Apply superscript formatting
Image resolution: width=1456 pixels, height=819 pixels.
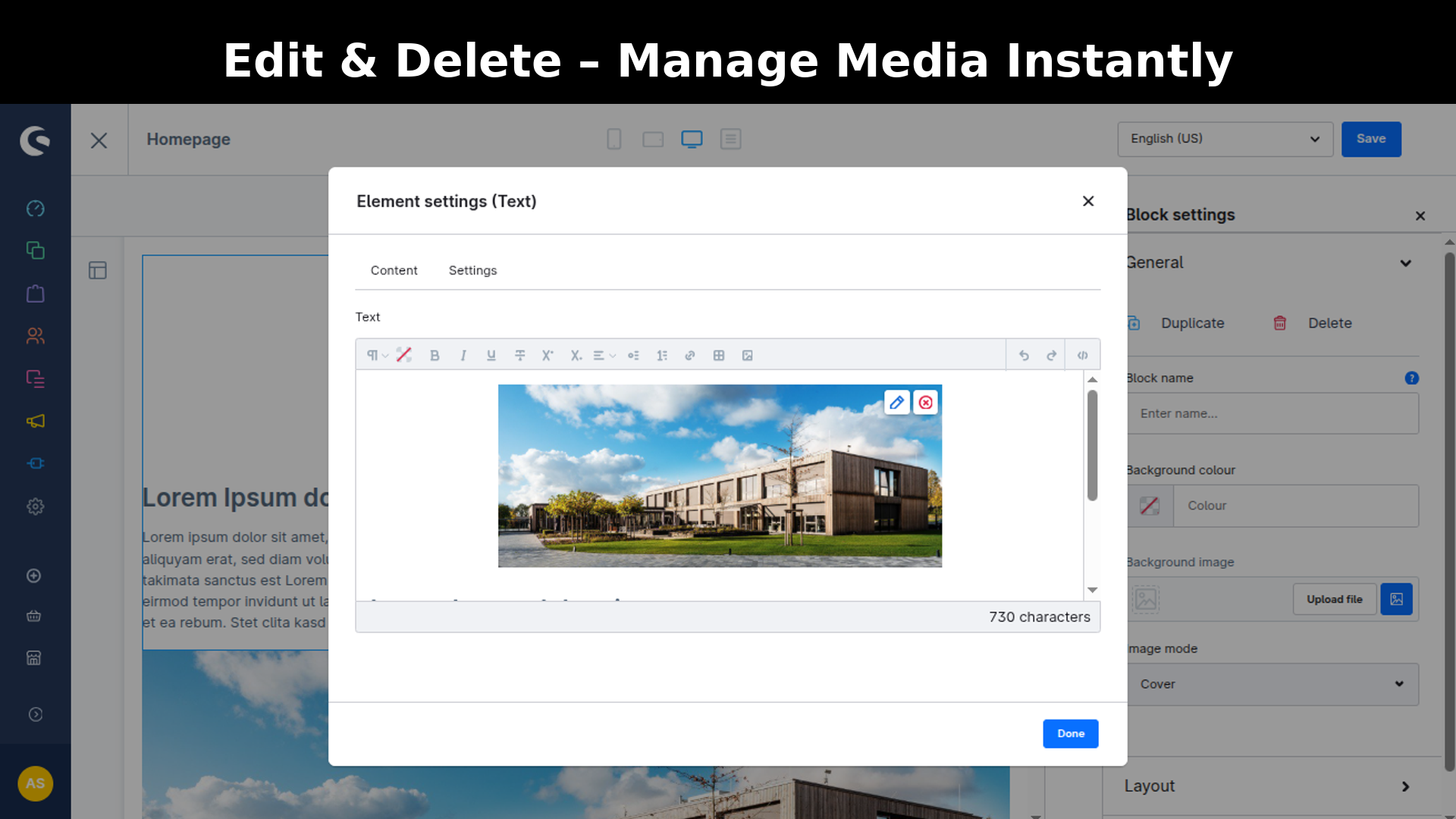[548, 355]
